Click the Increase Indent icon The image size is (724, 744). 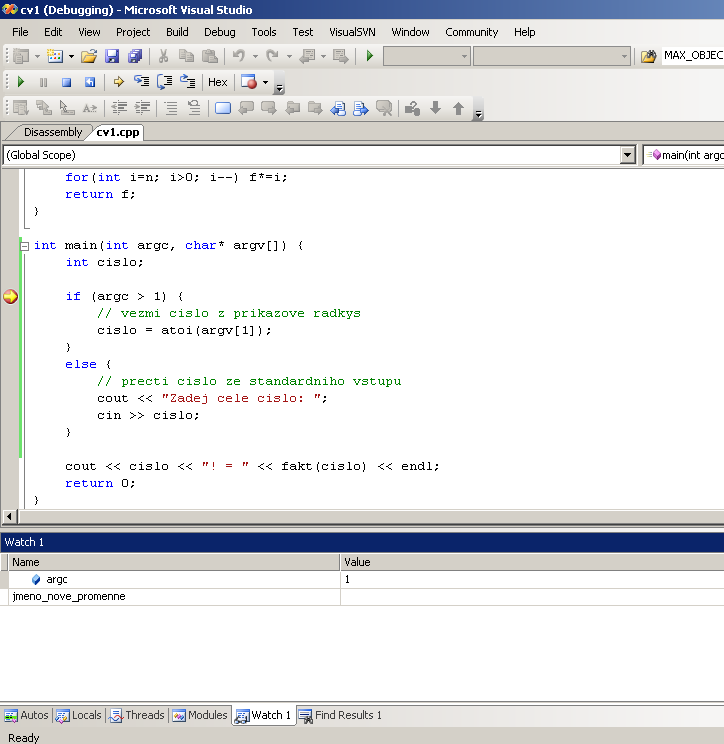(142, 109)
